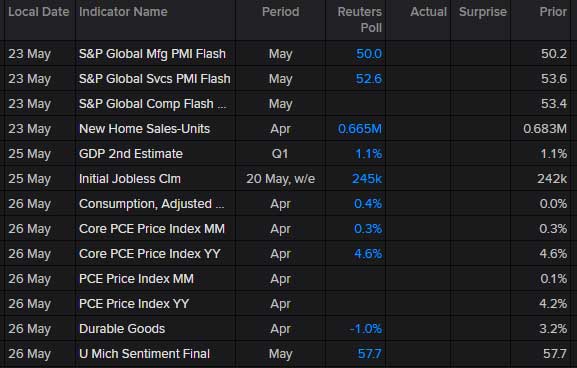Click the 0.1% prior value
The height and width of the screenshot is (368, 577).
click(553, 279)
